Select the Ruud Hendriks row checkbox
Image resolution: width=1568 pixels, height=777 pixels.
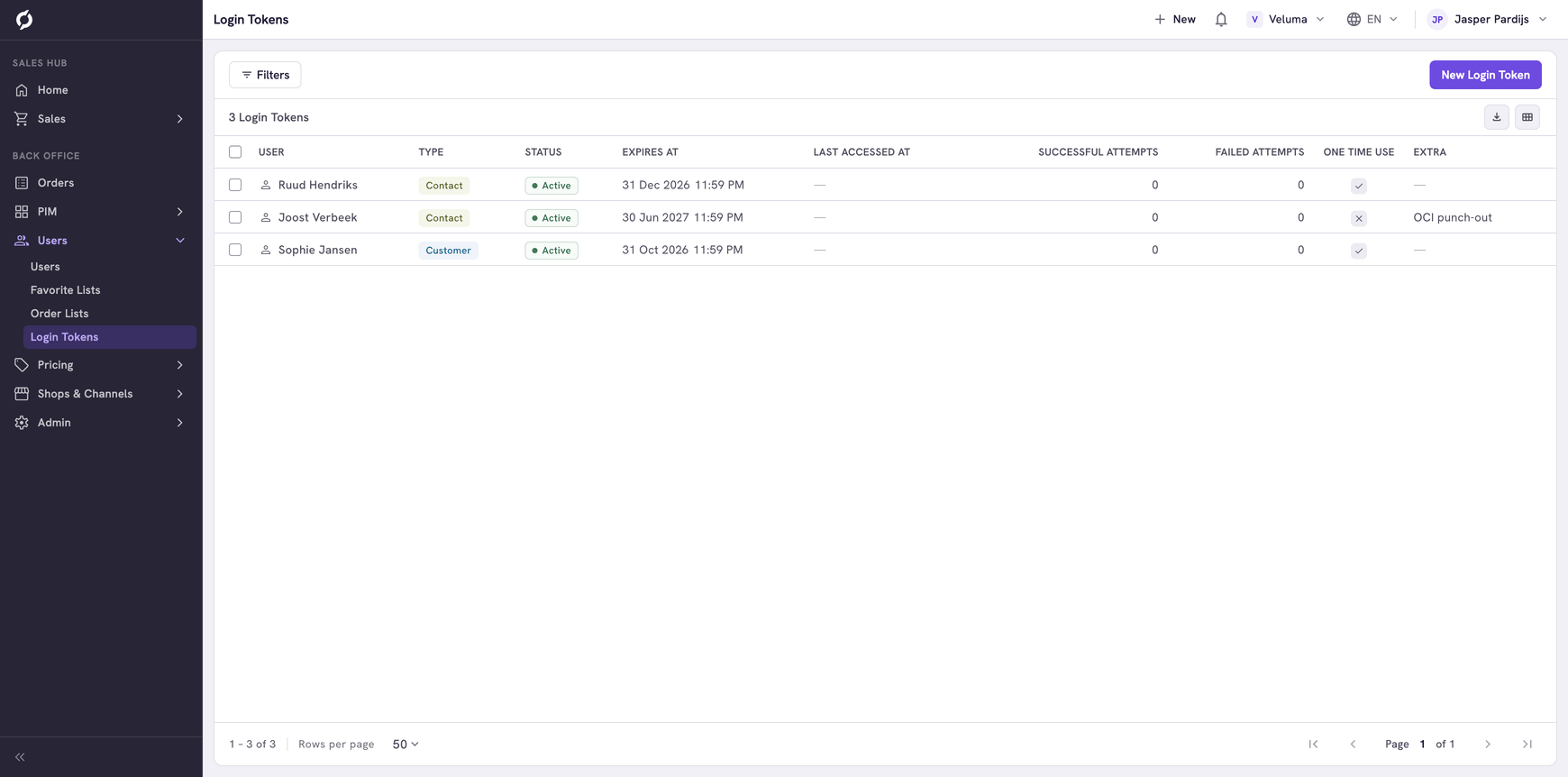point(235,185)
